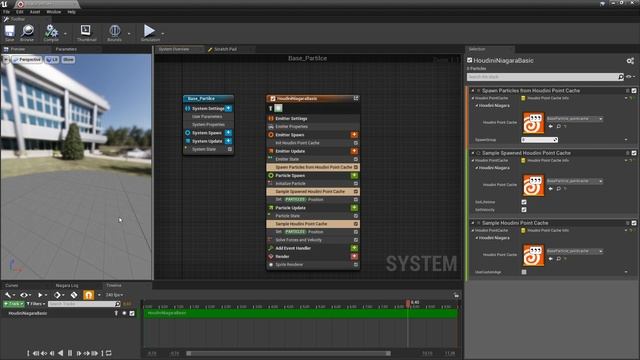The width and height of the screenshot is (640, 360).
Task: Toggle the UseCustomAge checkbox
Action: click(x=524, y=272)
